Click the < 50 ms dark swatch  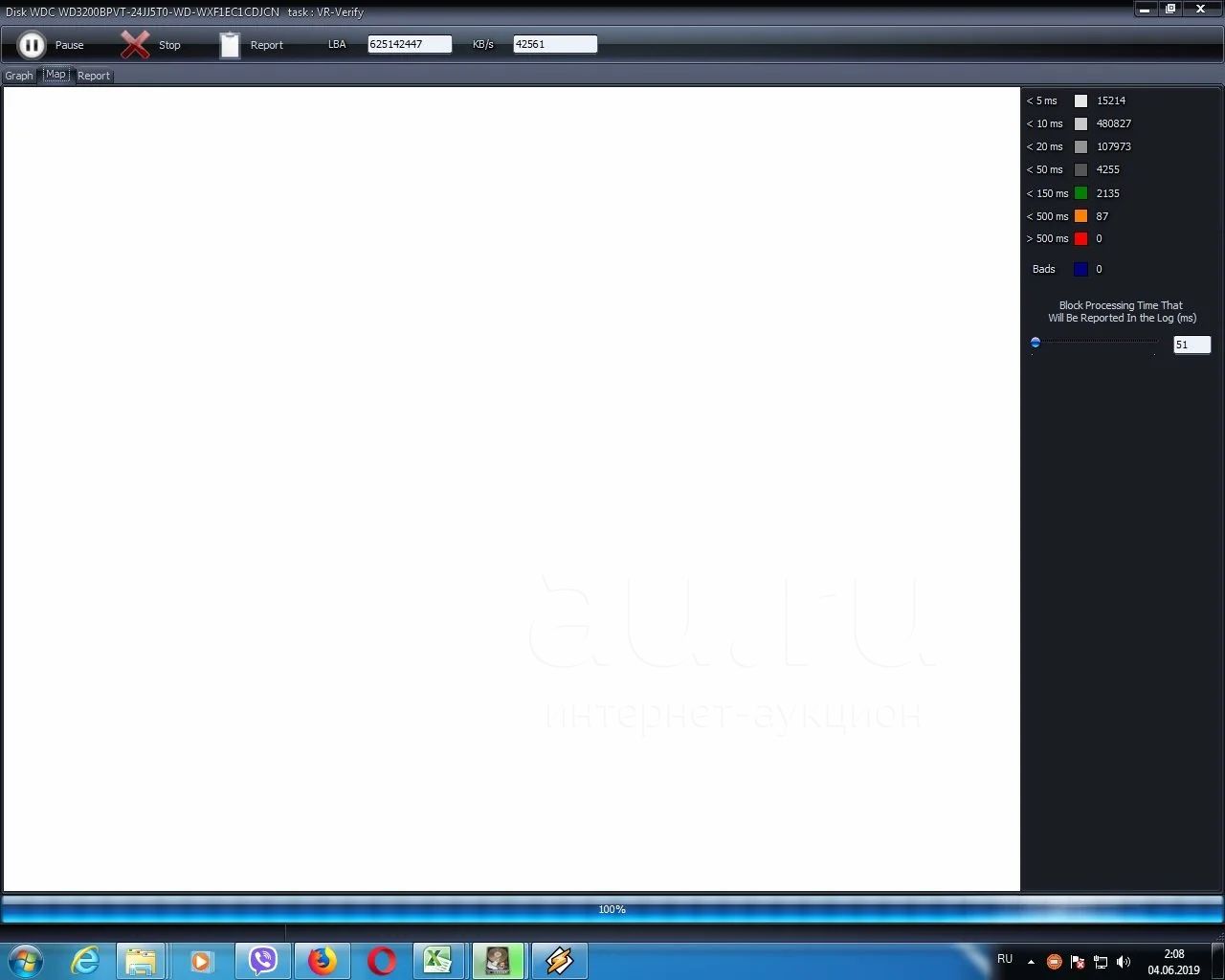click(1080, 169)
